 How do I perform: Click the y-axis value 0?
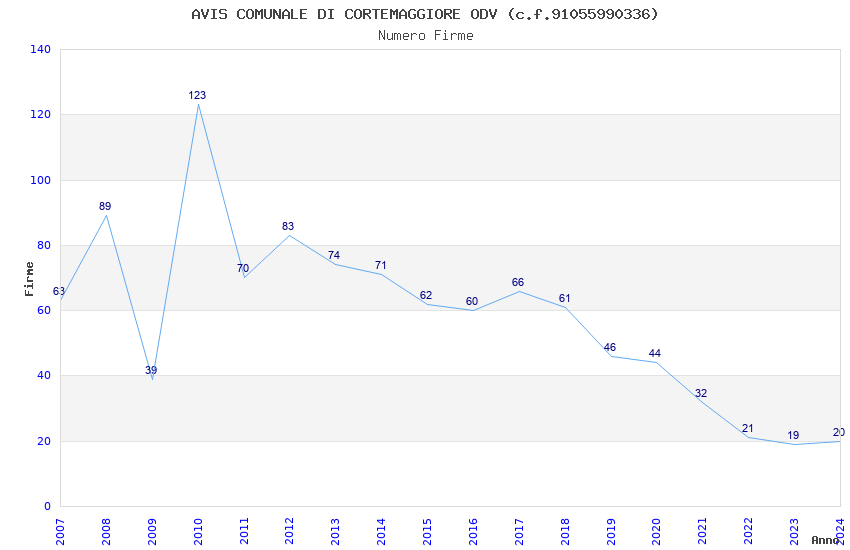coord(48,507)
